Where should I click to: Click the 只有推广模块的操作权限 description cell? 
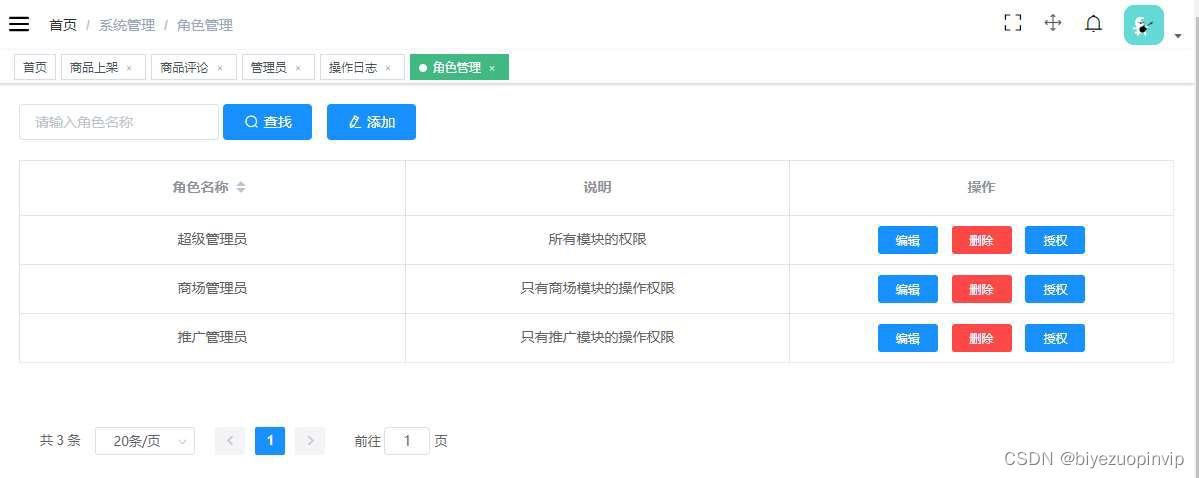point(598,338)
